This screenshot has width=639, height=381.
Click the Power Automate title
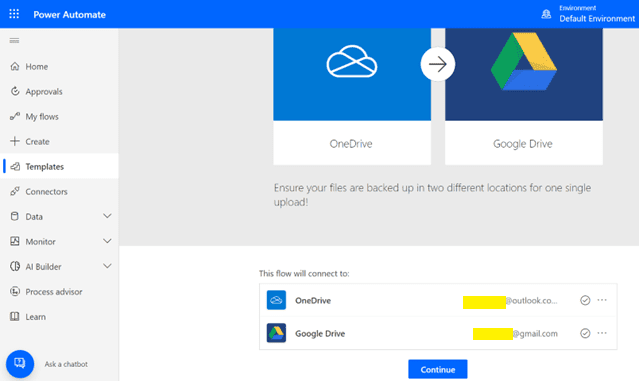(69, 15)
